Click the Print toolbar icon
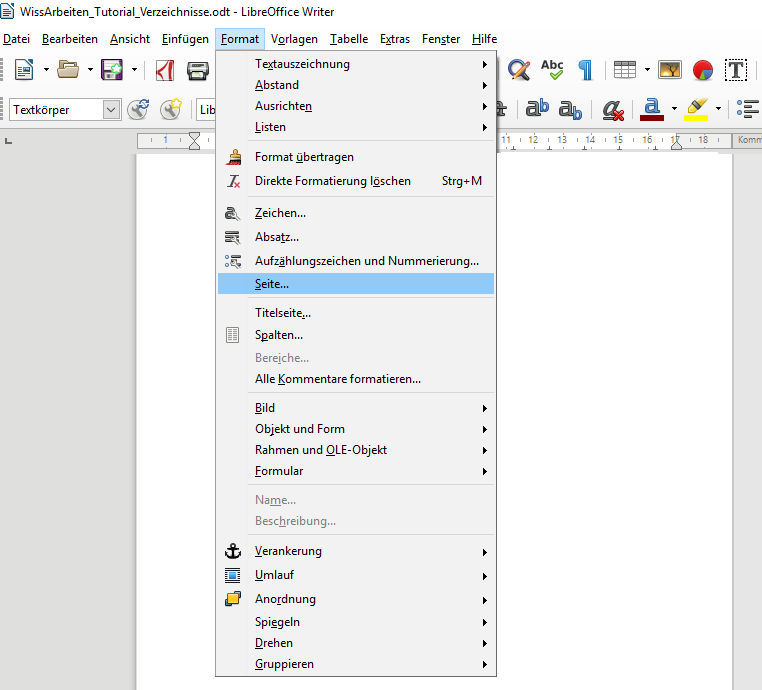This screenshot has width=762, height=690. coord(199,70)
